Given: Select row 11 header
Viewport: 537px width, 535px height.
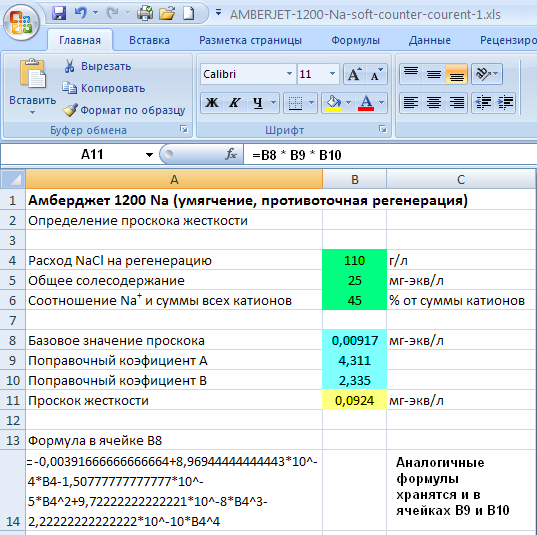Looking at the screenshot, I should [13, 400].
